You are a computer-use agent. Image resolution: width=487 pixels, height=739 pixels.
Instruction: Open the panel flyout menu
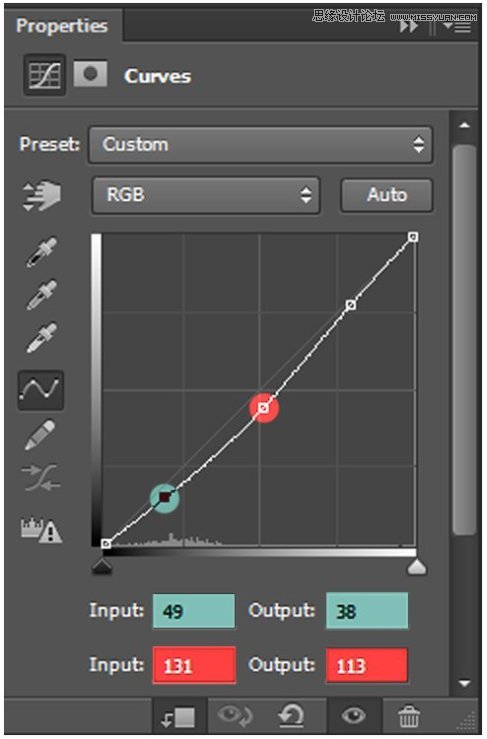458,26
